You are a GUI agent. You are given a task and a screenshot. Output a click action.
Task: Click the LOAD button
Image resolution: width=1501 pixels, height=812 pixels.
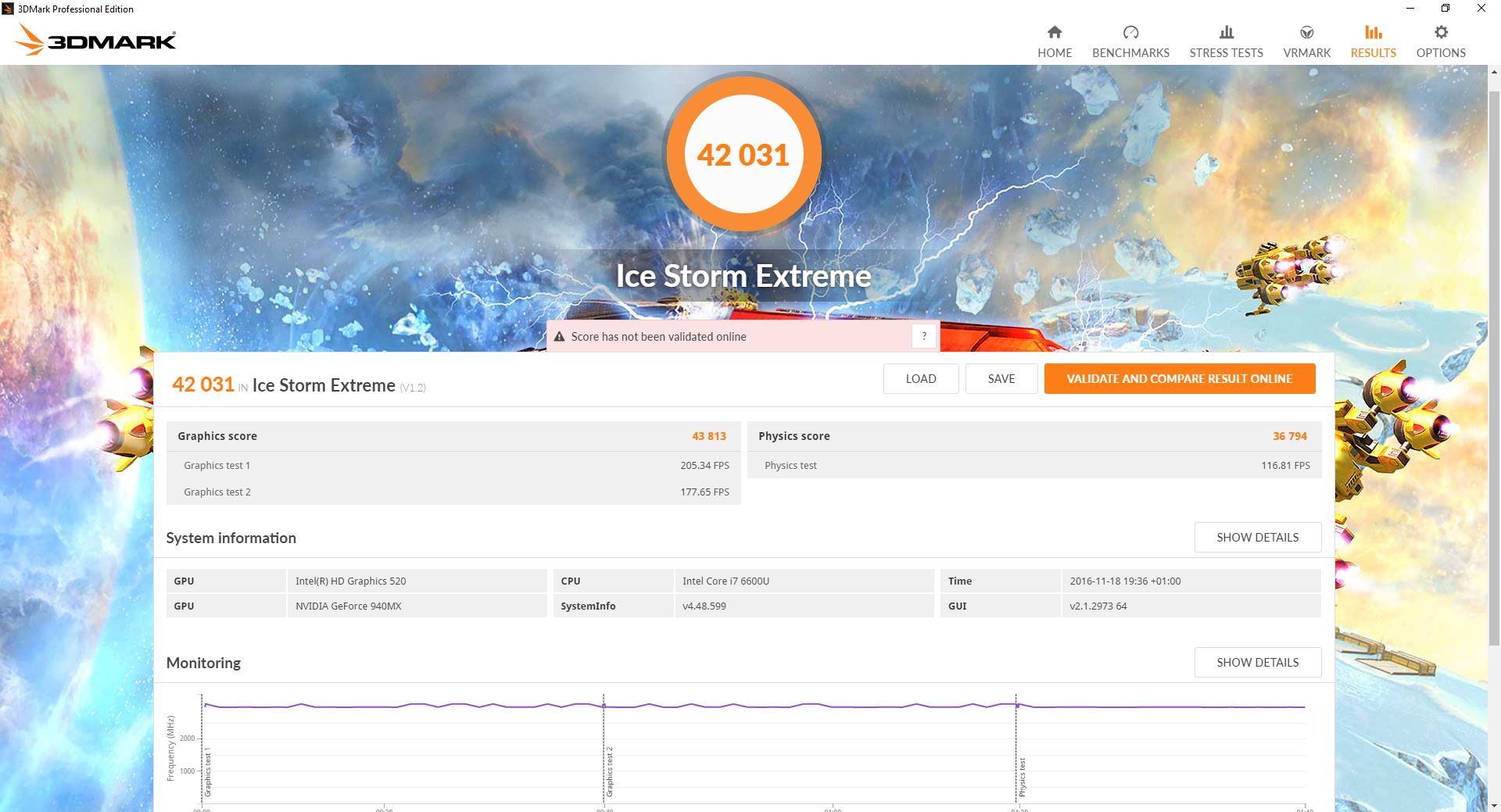921,378
